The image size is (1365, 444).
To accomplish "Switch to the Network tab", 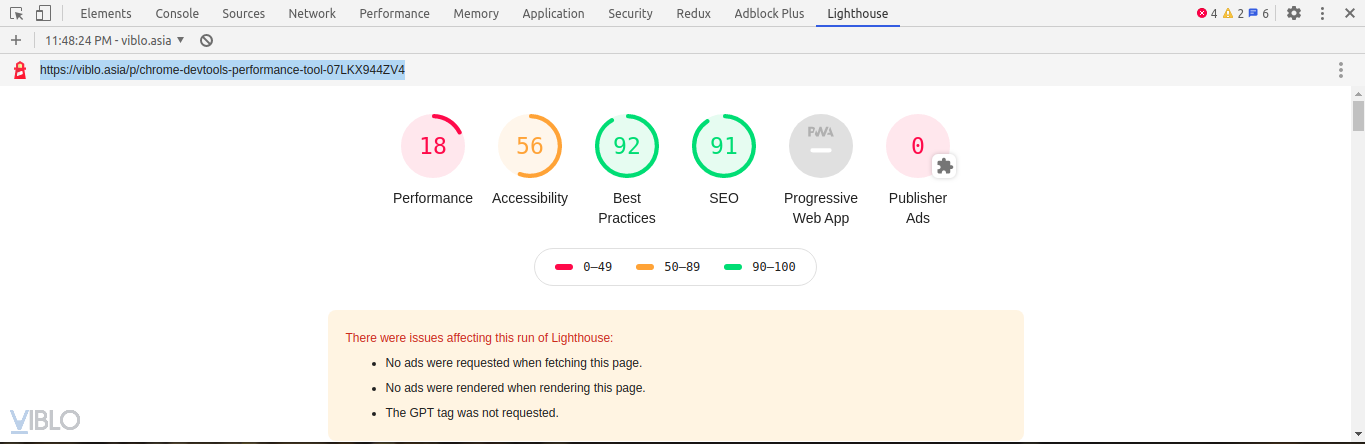I will [312, 14].
